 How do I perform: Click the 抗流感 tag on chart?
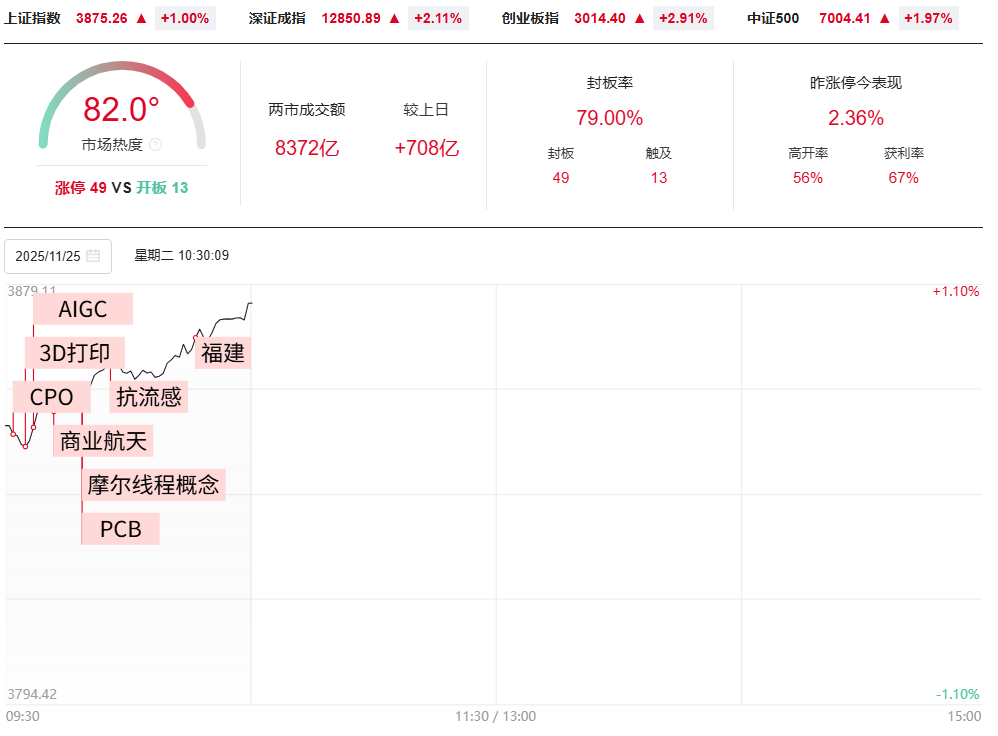tap(149, 397)
